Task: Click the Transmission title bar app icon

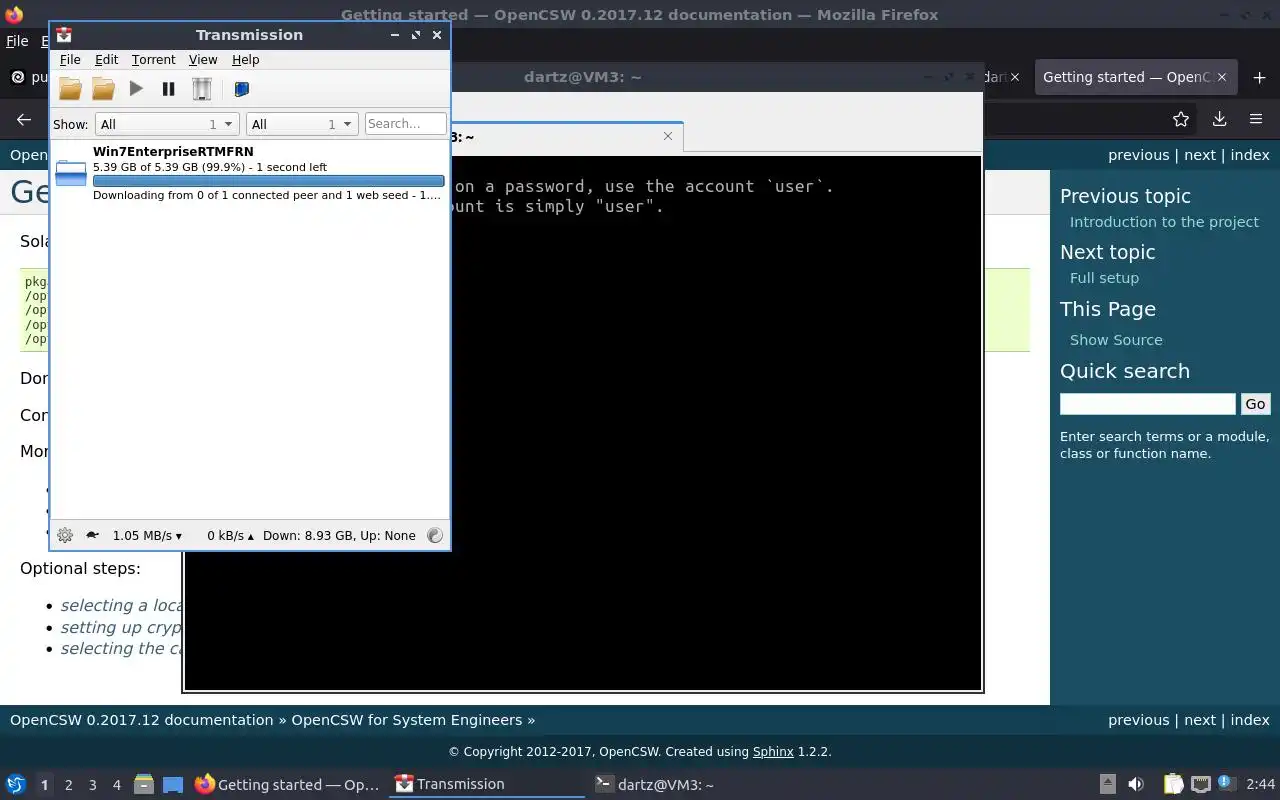Action: pos(64,34)
